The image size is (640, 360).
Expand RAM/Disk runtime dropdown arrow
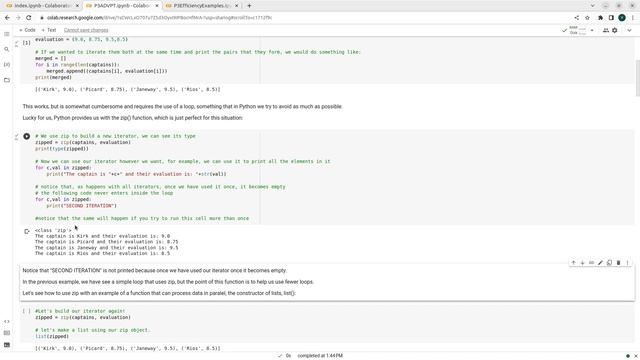592,30
